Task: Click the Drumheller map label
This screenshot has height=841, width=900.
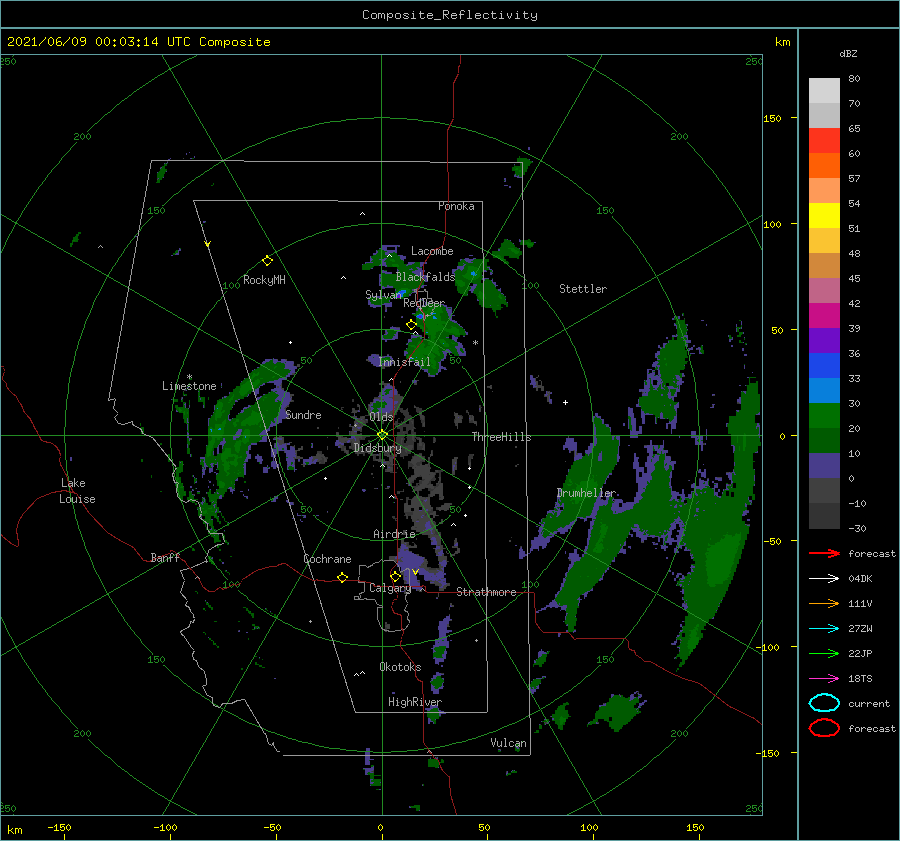Action: coord(586,493)
